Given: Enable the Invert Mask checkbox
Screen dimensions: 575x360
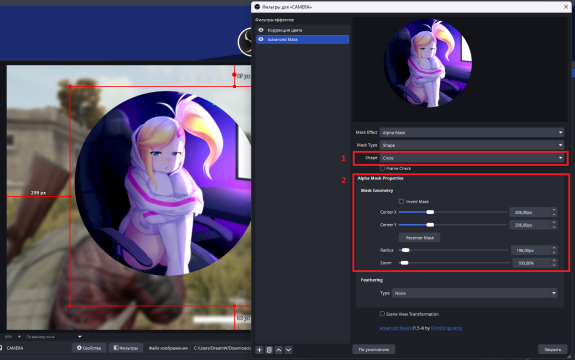Looking at the screenshot, I should pyautogui.click(x=401, y=201).
